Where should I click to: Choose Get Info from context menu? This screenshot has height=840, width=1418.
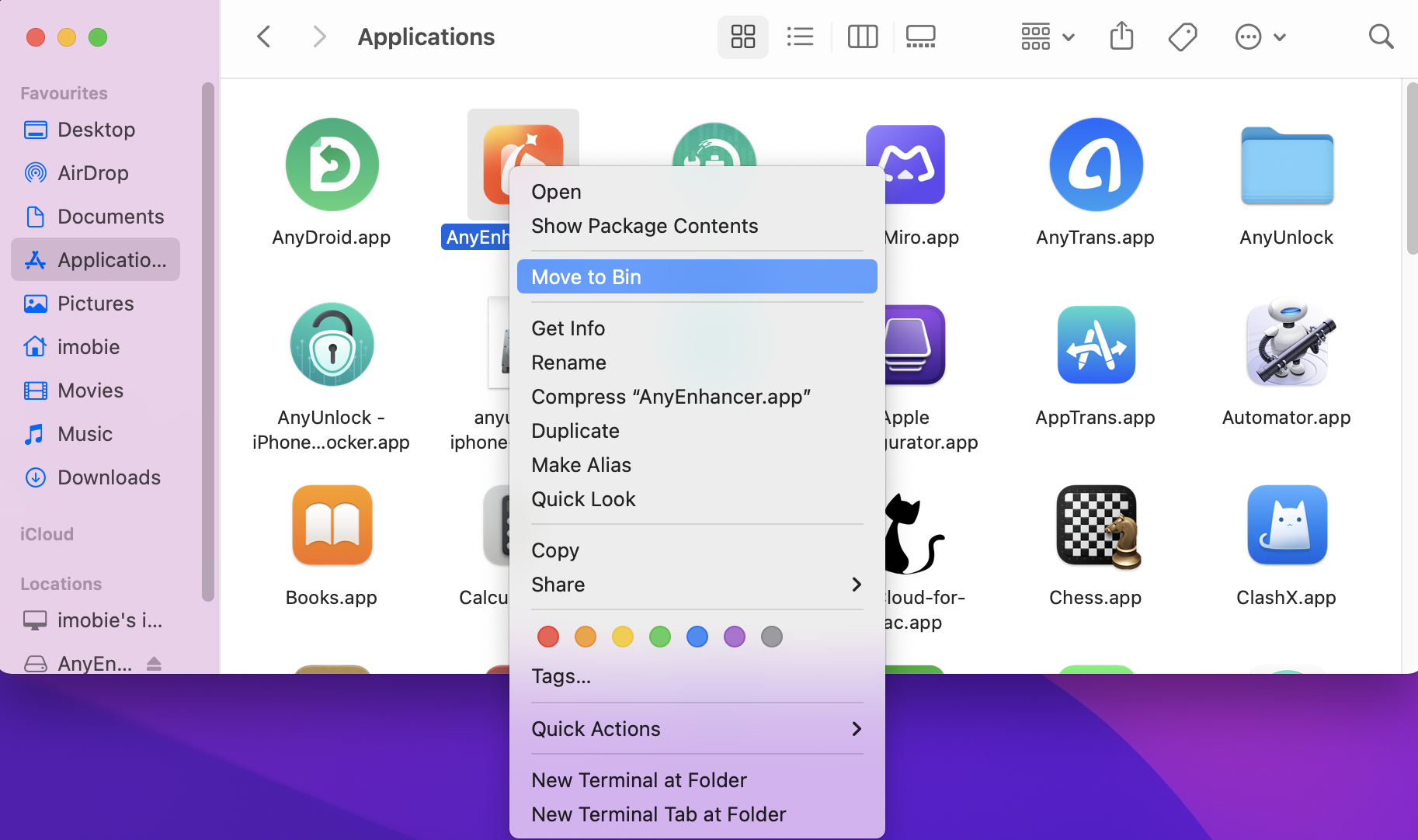pos(697,328)
